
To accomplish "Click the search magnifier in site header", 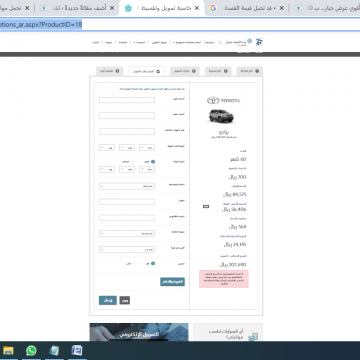I will [x=220, y=42].
